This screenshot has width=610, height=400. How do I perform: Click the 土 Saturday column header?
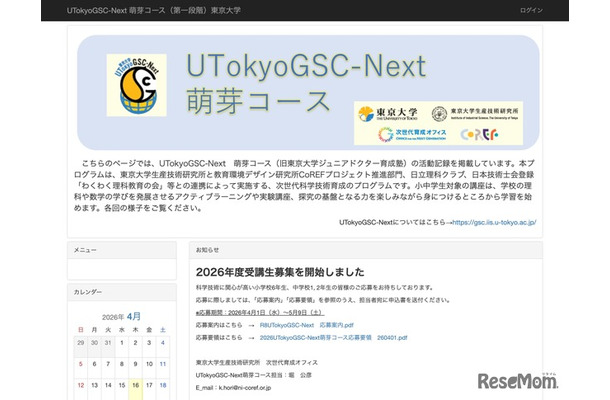(x=163, y=330)
